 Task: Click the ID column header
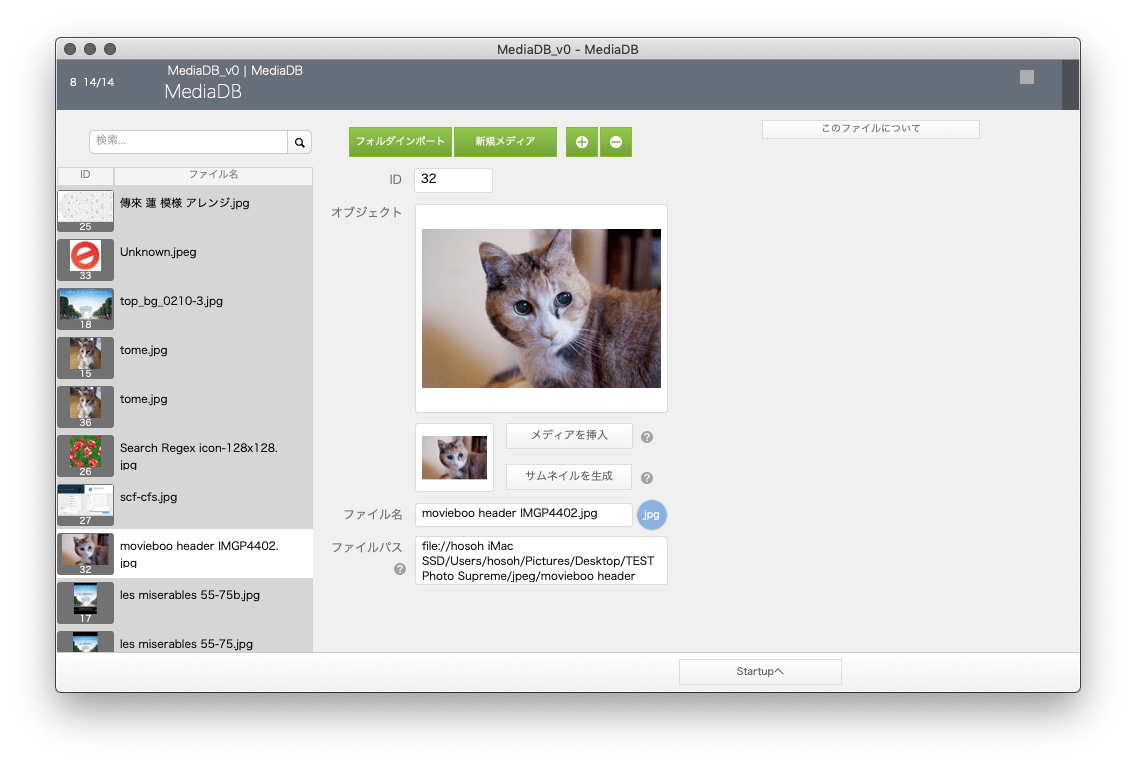tap(85, 174)
